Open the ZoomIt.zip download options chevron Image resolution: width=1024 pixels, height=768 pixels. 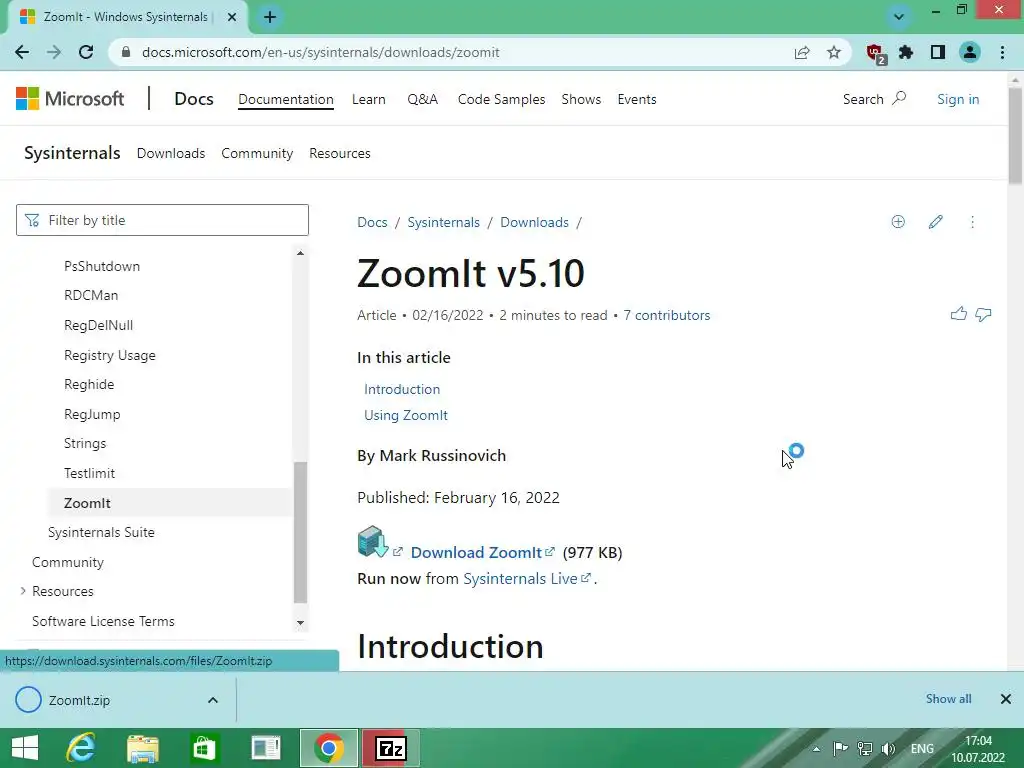(213, 700)
